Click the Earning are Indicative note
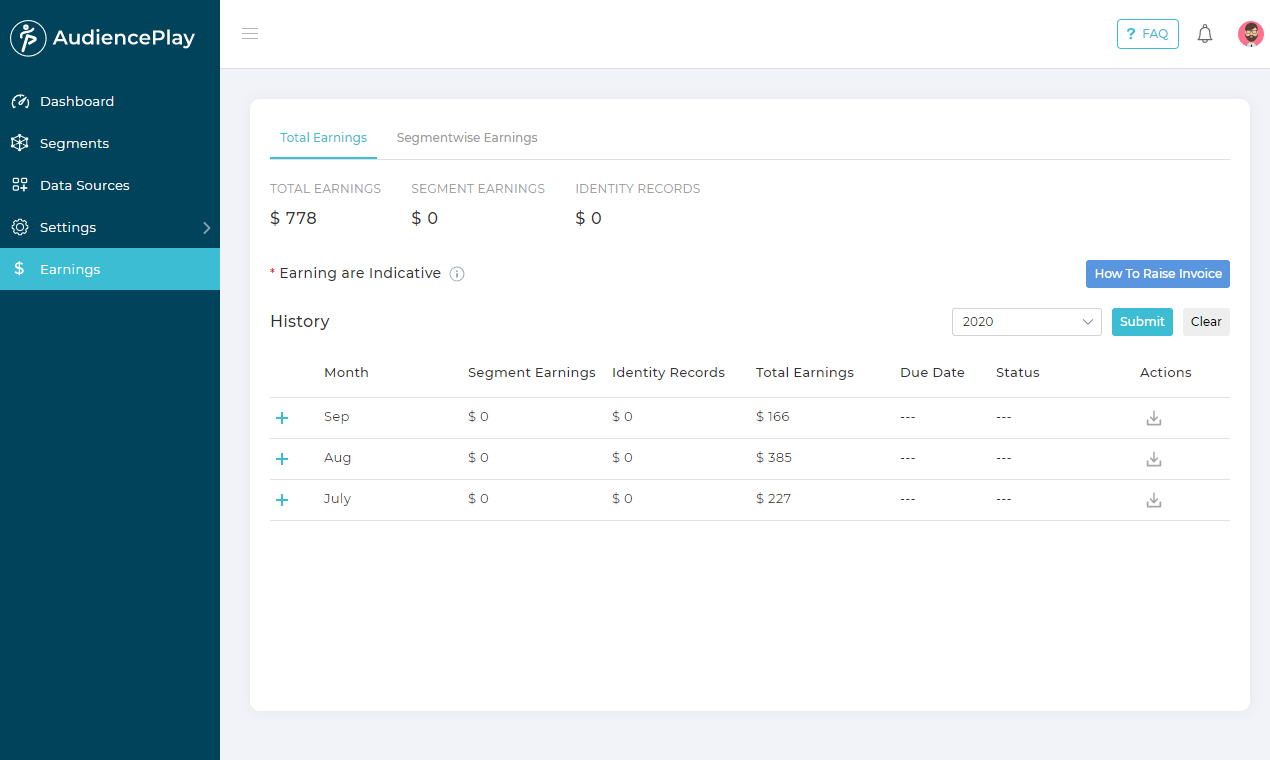The height and width of the screenshot is (760, 1270). pos(360,274)
